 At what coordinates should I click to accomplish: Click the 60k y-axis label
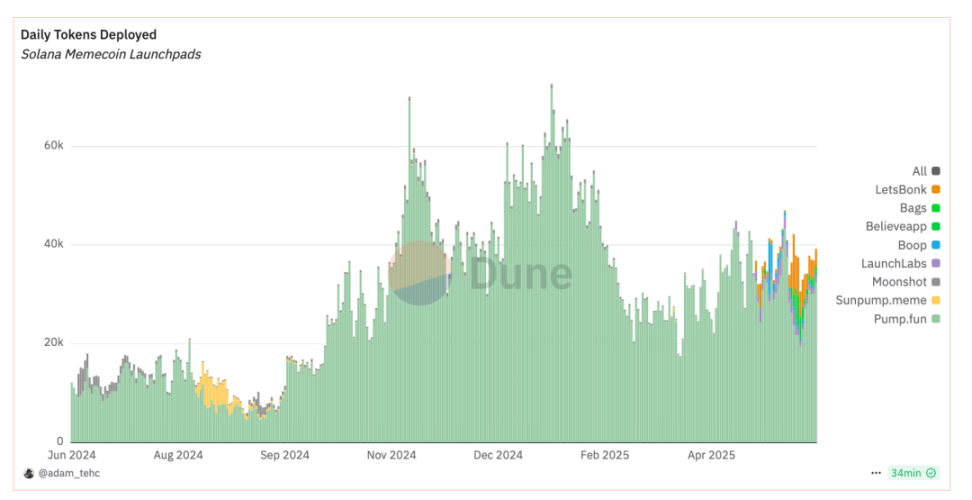pos(53,146)
